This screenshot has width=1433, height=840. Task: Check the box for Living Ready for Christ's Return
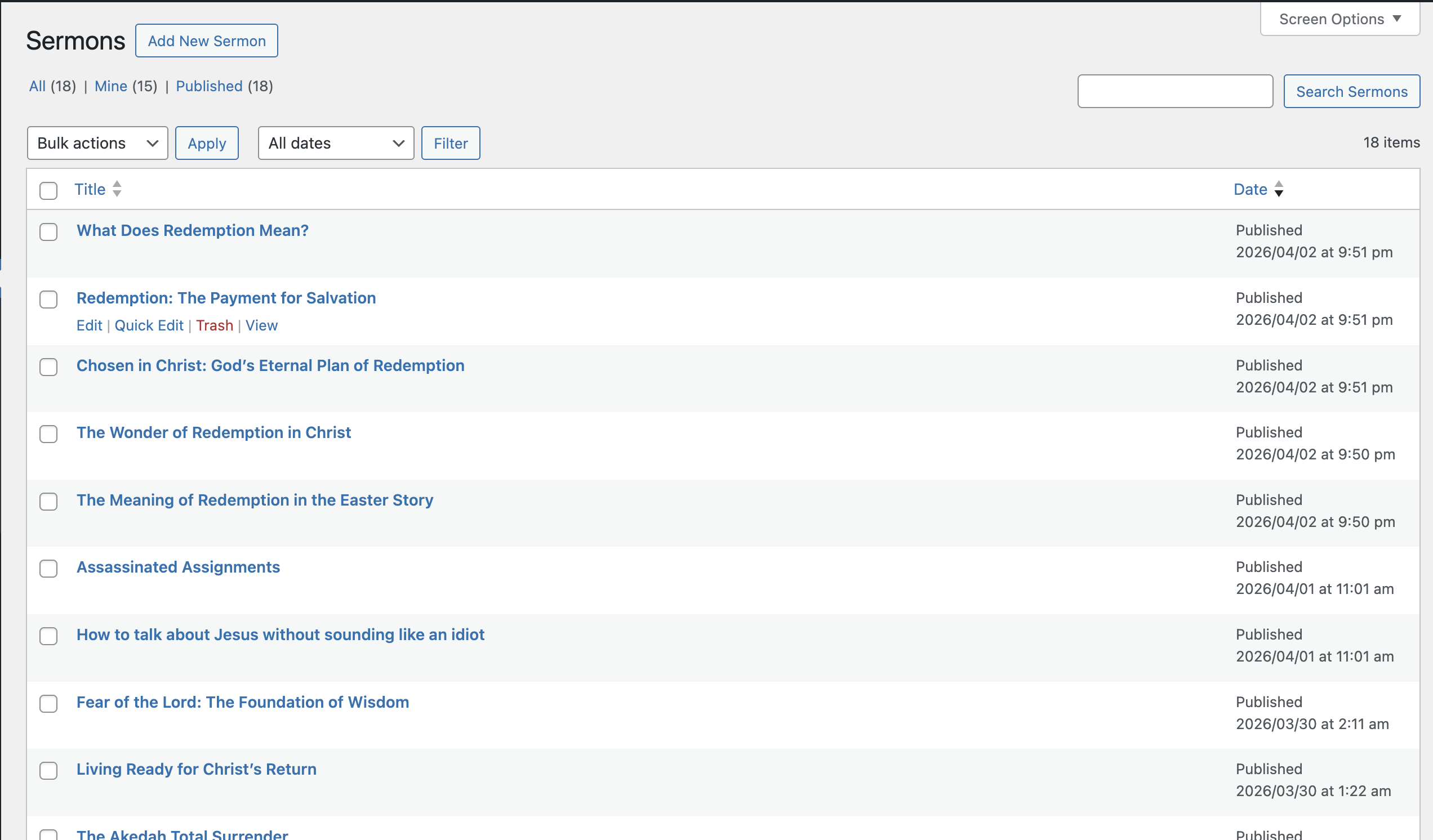tap(48, 771)
